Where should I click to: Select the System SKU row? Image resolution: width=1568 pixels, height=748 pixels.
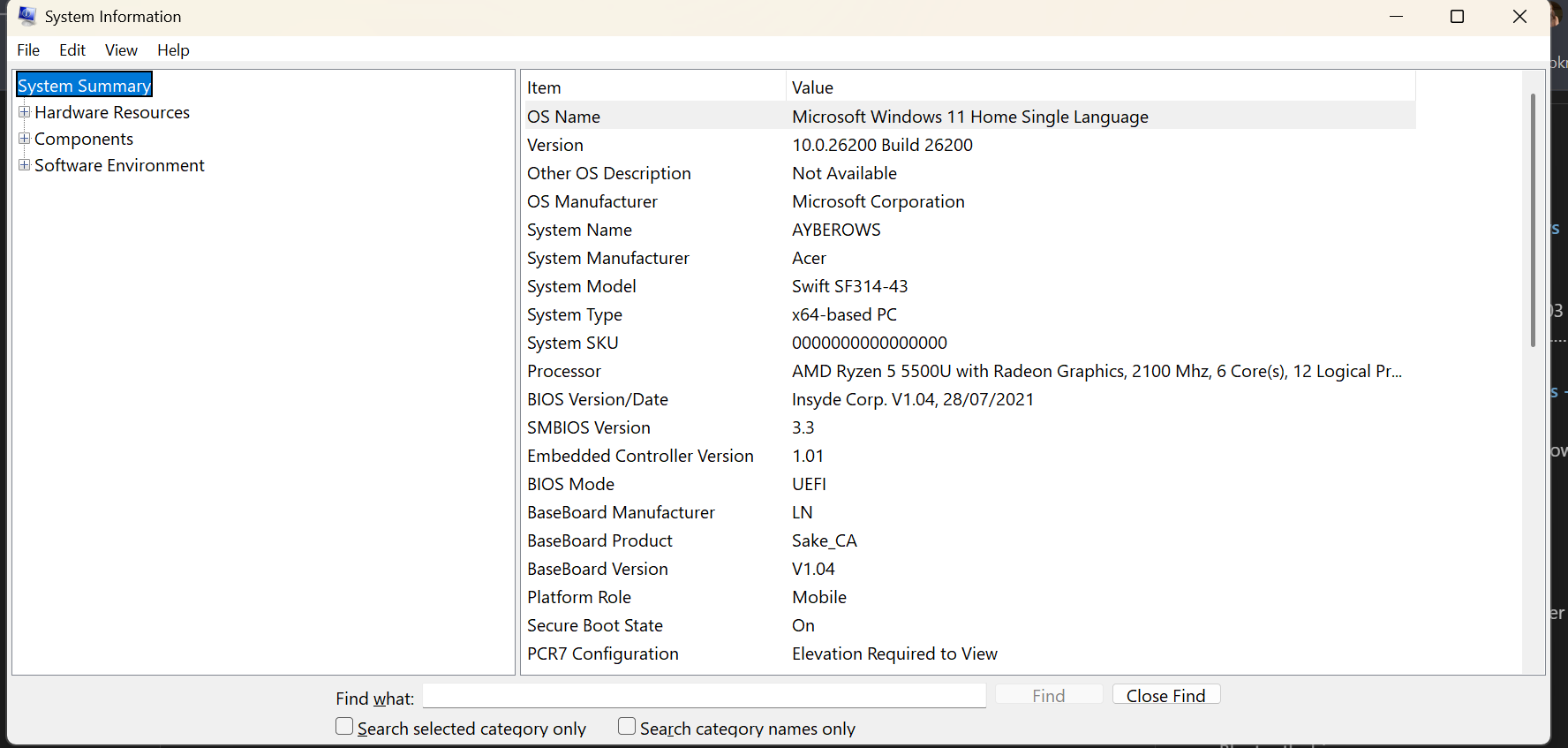click(969, 343)
